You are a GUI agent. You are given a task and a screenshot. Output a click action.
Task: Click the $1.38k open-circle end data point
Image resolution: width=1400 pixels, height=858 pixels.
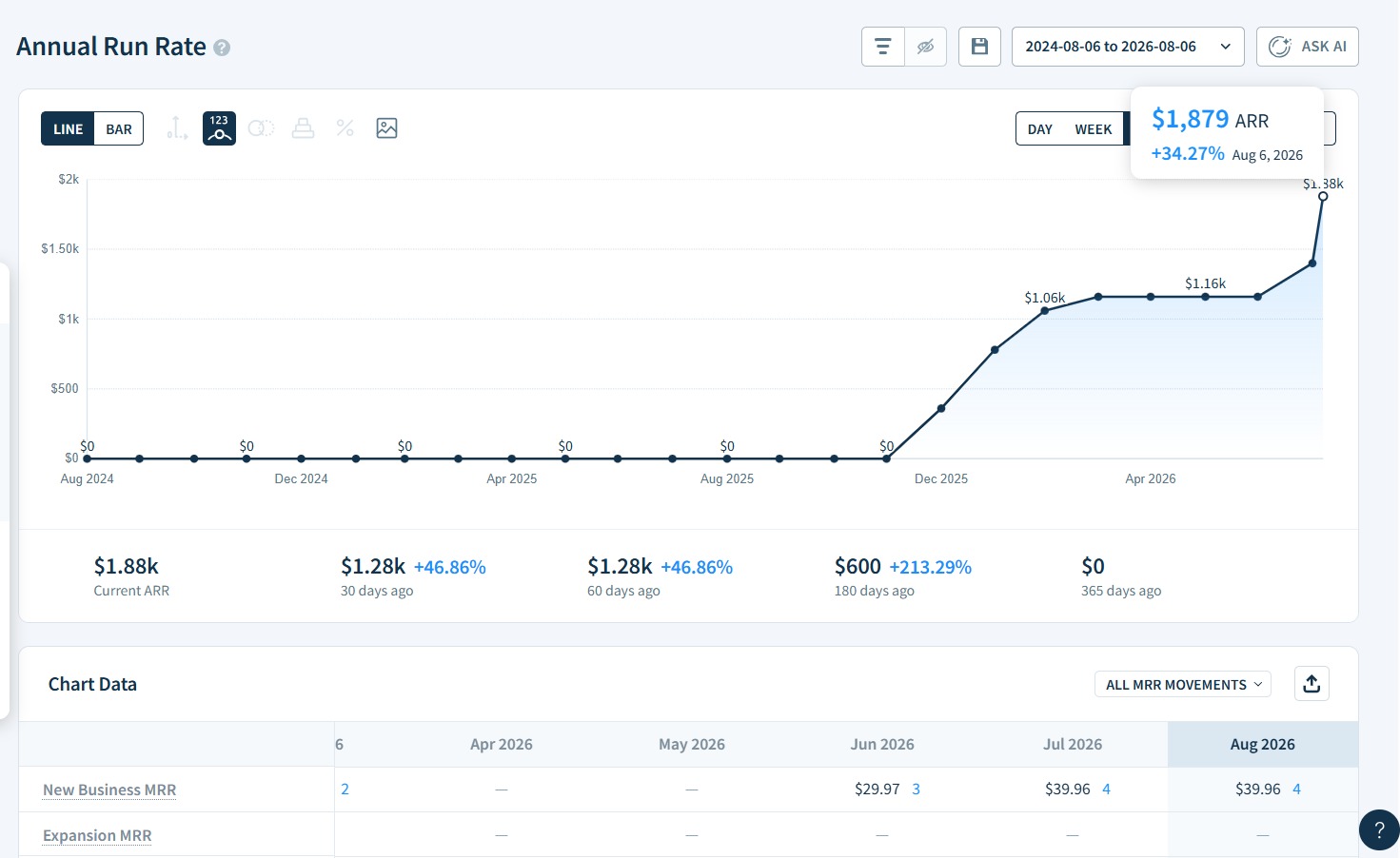(1323, 196)
